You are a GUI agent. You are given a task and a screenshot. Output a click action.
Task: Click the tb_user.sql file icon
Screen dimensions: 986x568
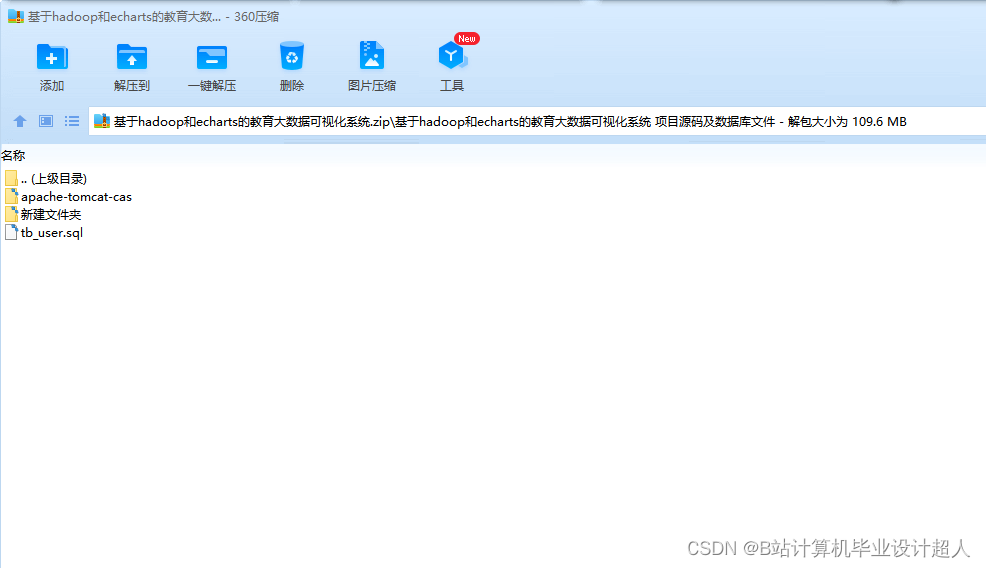click(11, 232)
